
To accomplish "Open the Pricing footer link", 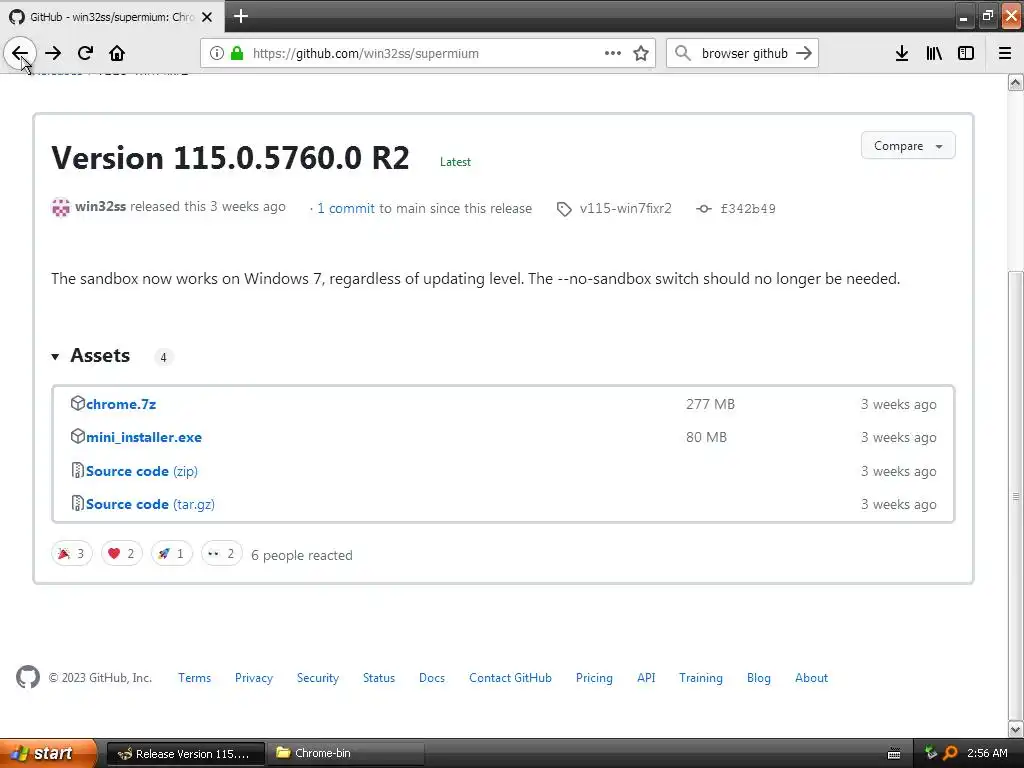I will (594, 678).
